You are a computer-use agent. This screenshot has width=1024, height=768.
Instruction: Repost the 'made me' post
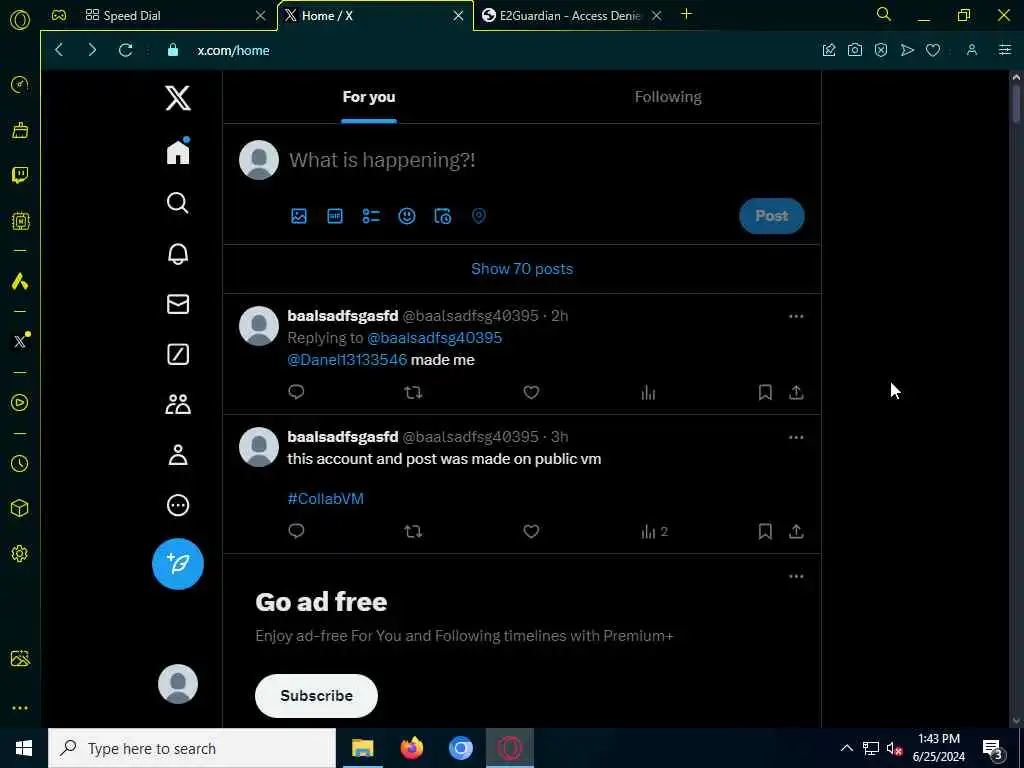(413, 392)
